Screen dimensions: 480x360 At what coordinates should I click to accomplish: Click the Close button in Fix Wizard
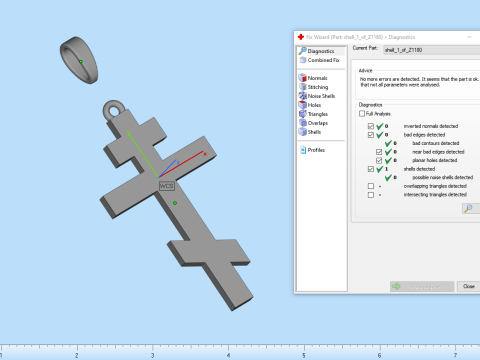469,286
